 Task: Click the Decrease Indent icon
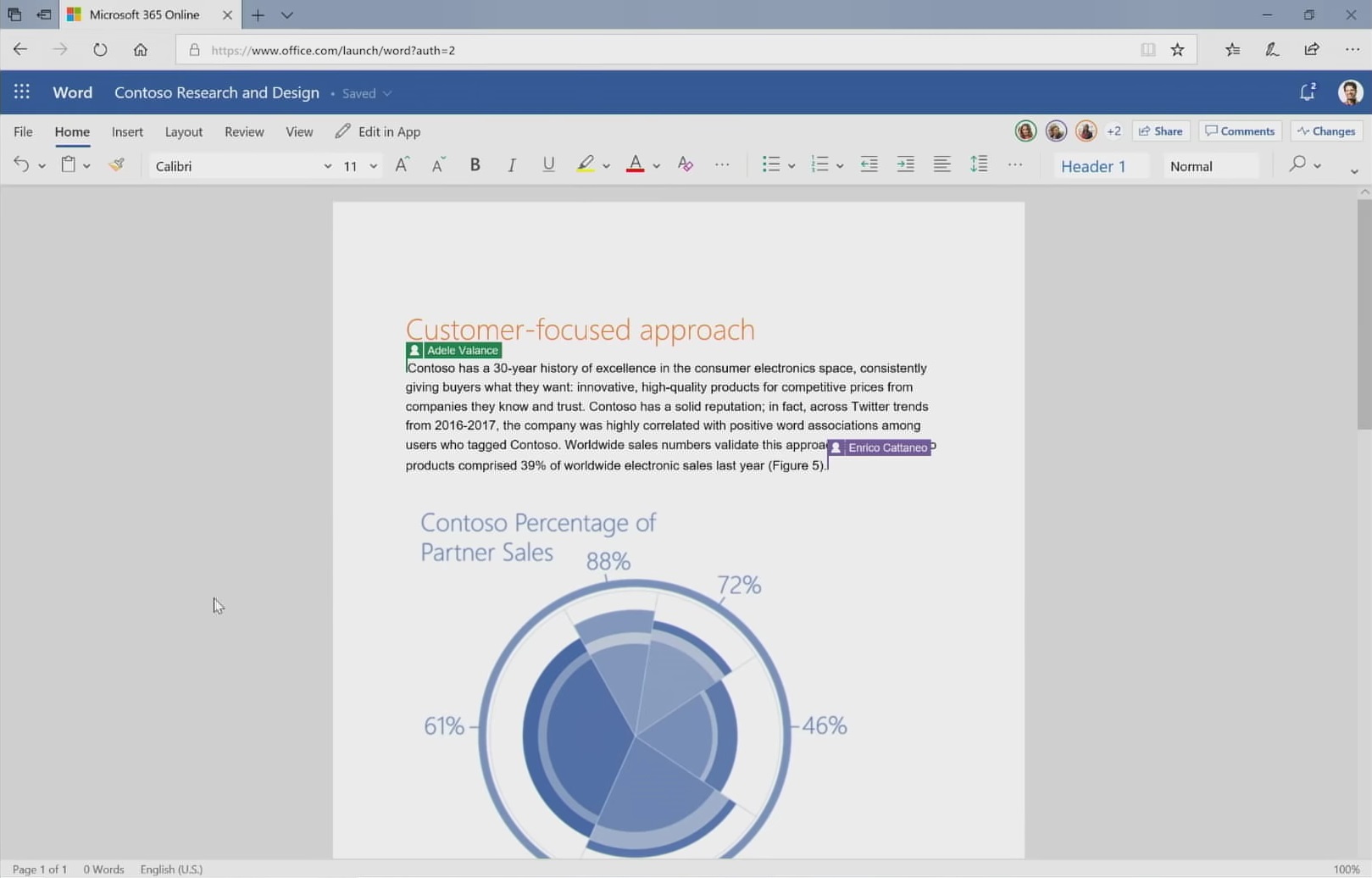pyautogui.click(x=869, y=165)
